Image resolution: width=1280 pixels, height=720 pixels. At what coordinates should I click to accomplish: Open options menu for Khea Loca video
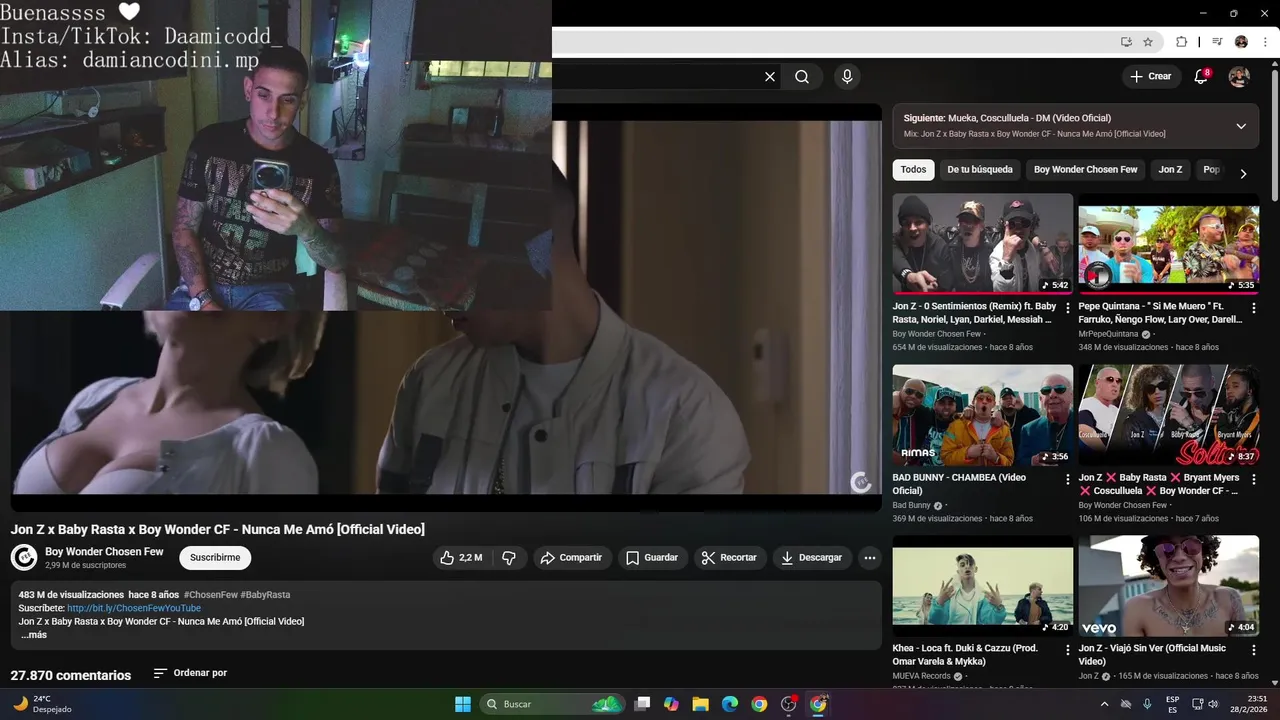coord(1068,651)
